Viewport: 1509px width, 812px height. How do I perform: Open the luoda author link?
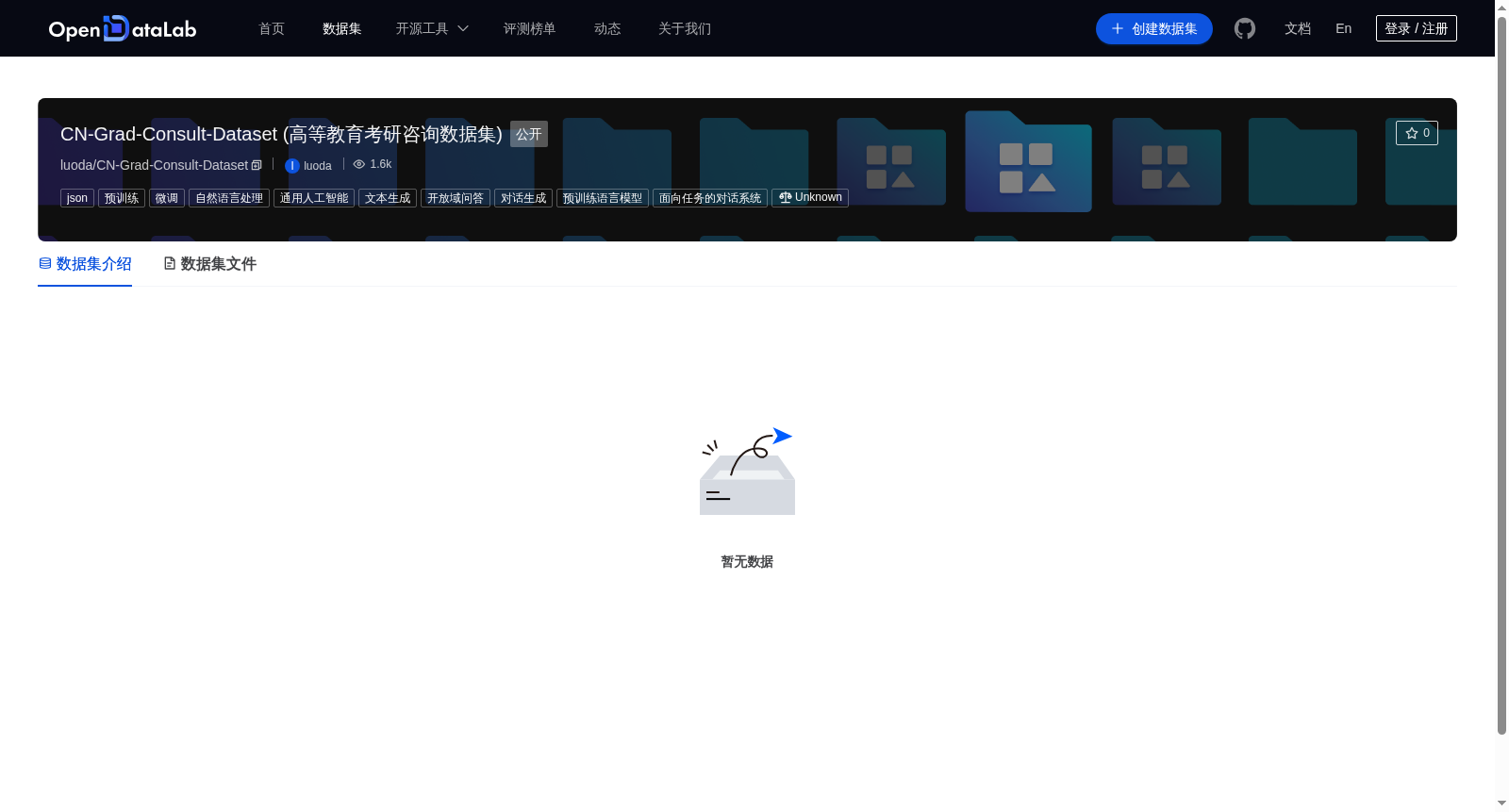click(318, 166)
